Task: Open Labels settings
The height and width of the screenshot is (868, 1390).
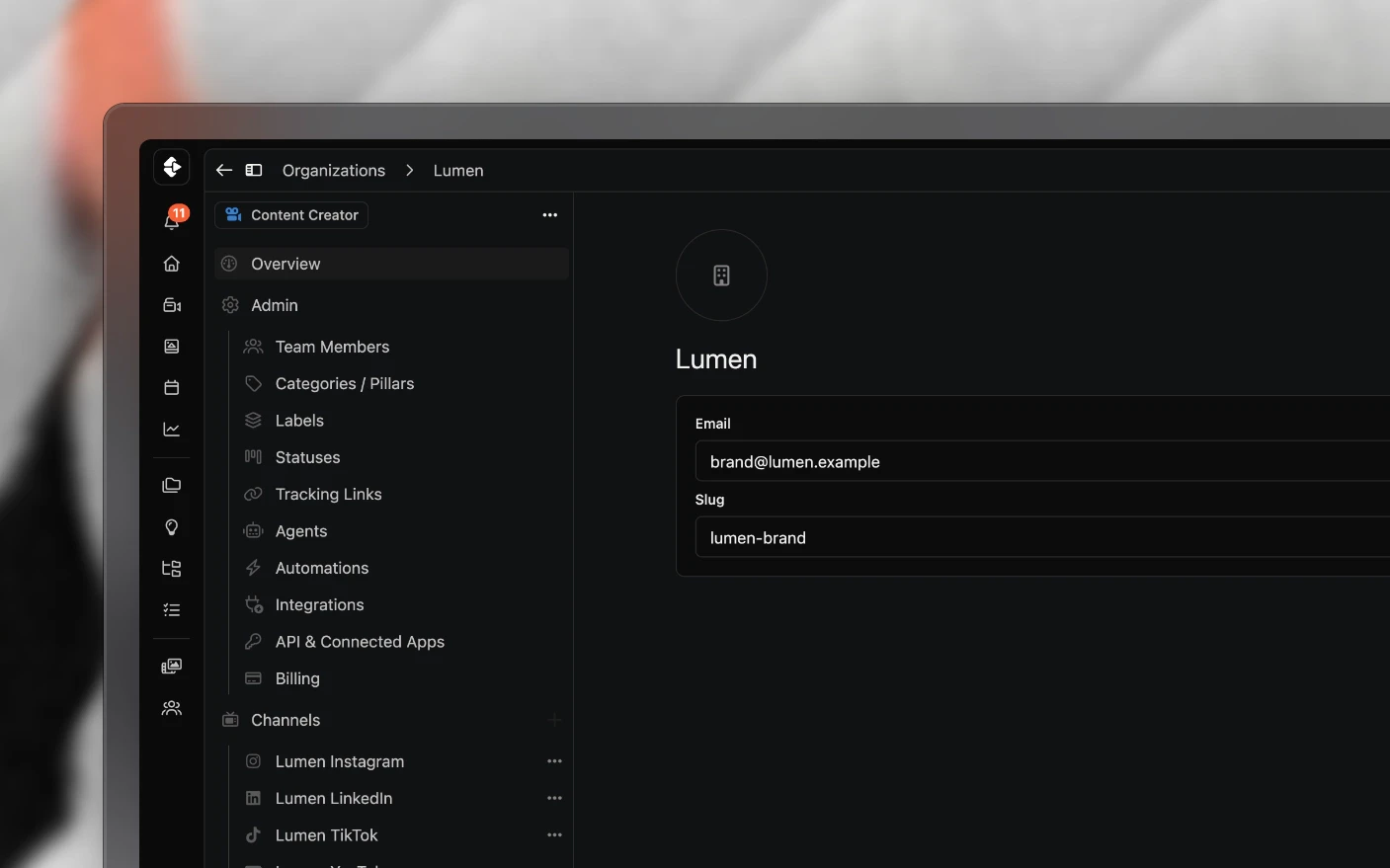Action: point(299,421)
